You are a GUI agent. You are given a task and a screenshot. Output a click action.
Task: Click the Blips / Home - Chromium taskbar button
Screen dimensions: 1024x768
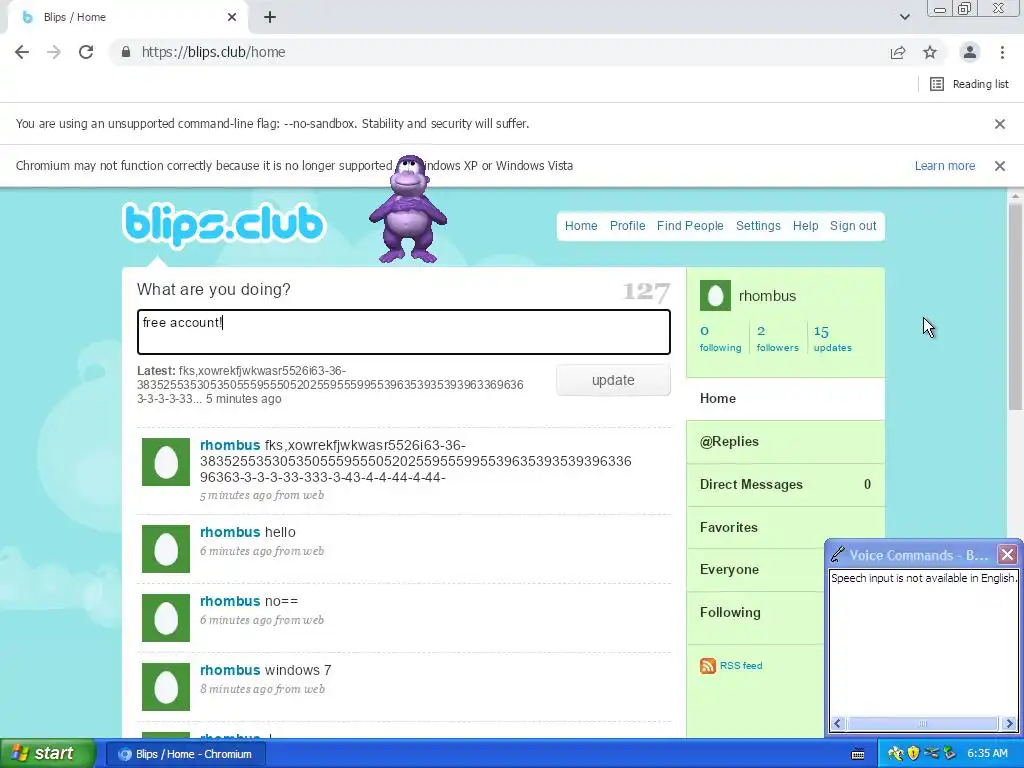(x=185, y=754)
